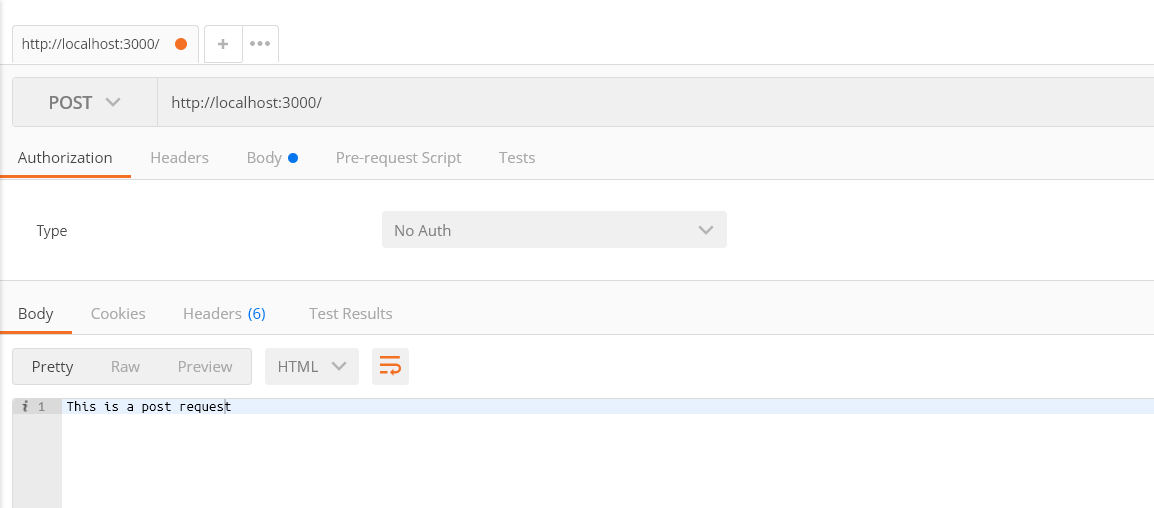The height and width of the screenshot is (508, 1154).
Task: Click the orange unsaved dot on tab
Action: tap(181, 44)
